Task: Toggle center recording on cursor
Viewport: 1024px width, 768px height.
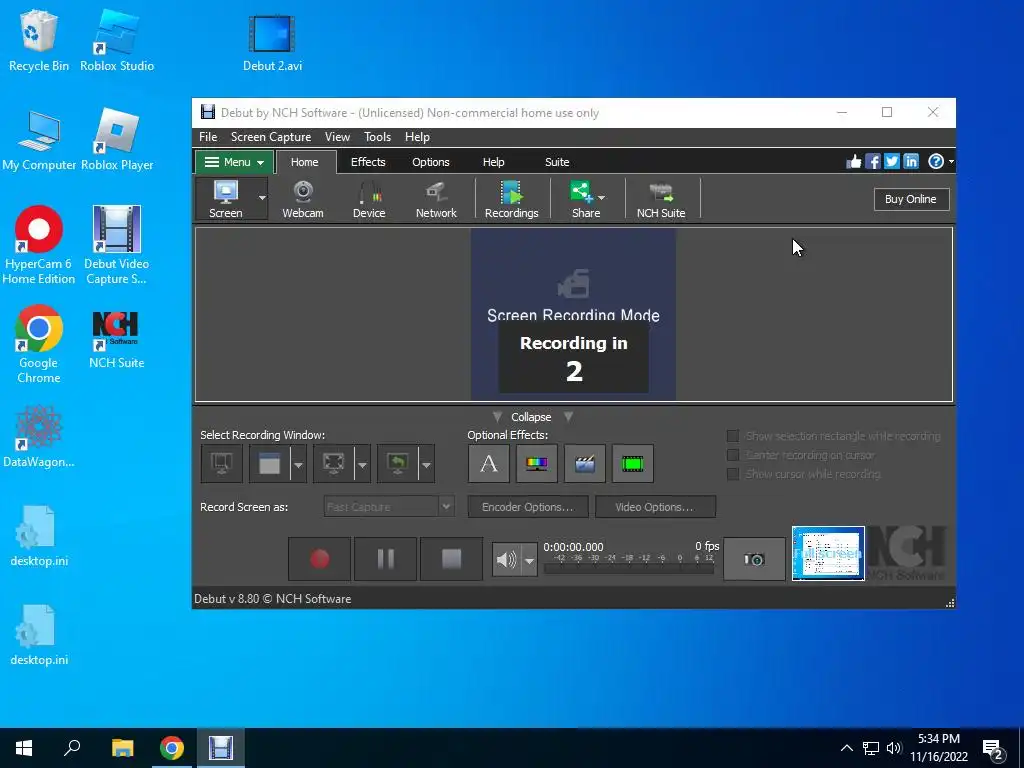Action: point(733,455)
